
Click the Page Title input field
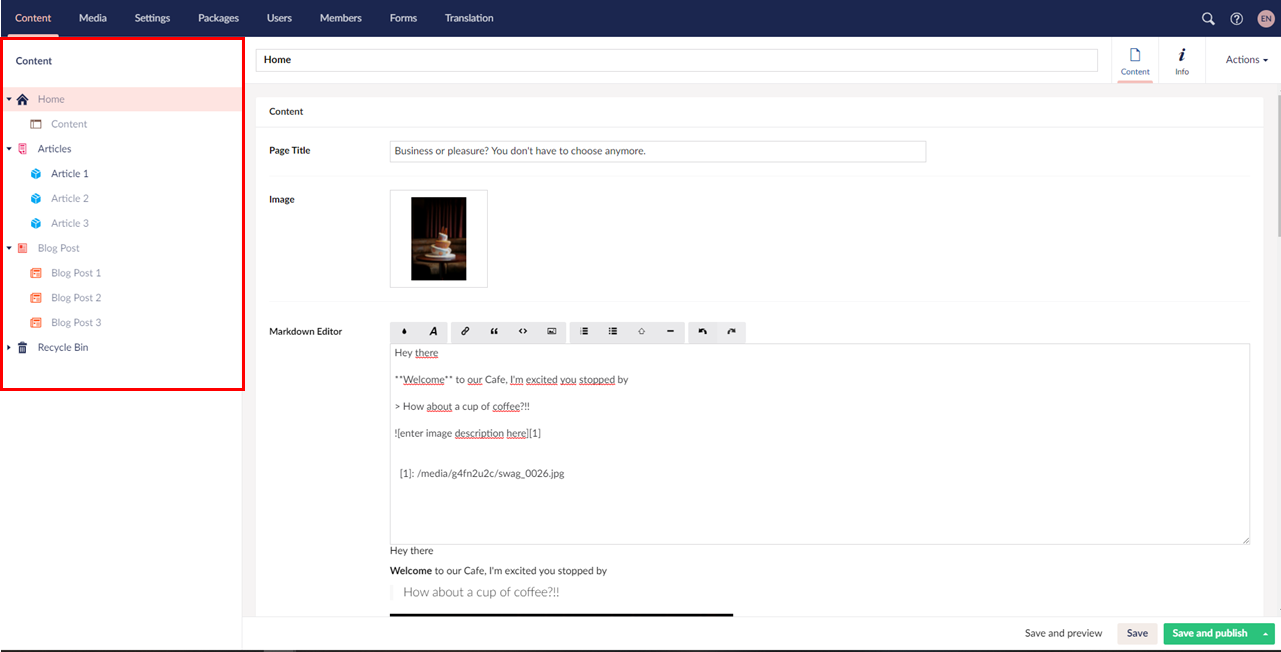657,151
